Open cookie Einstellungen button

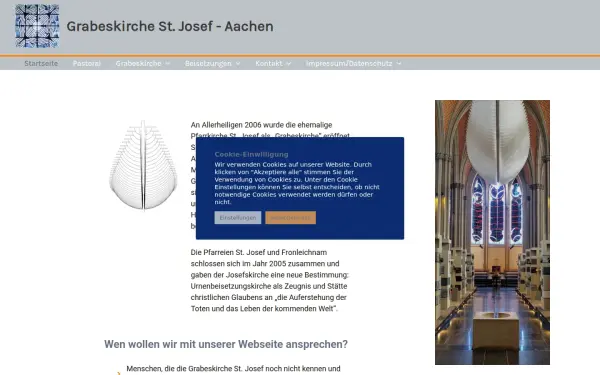pos(238,218)
